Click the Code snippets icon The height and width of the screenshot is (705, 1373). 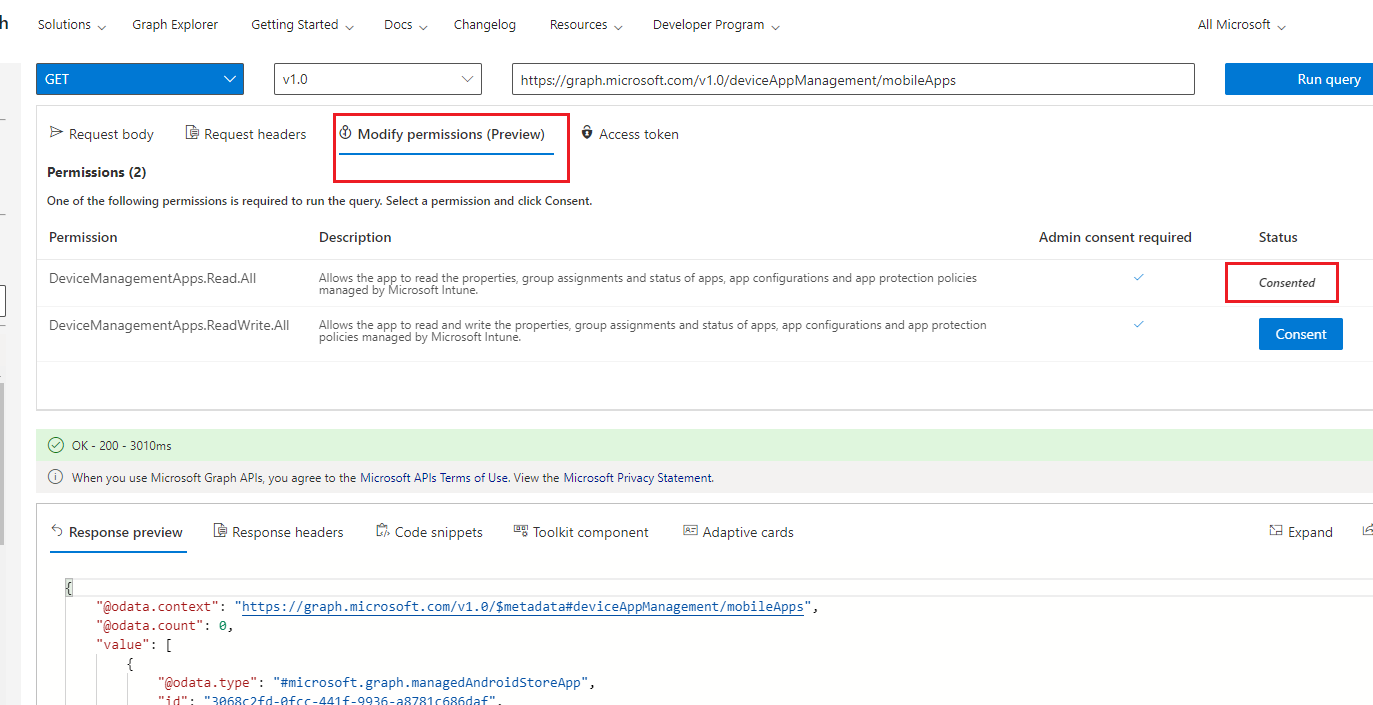pos(382,531)
